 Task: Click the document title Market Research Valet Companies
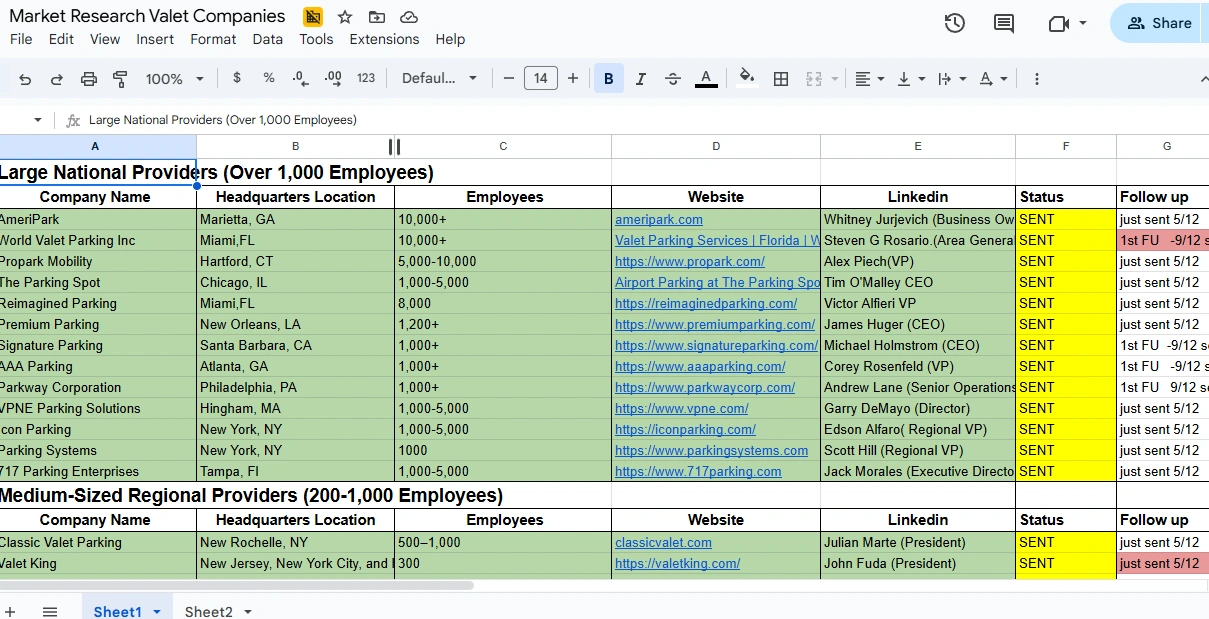147,16
